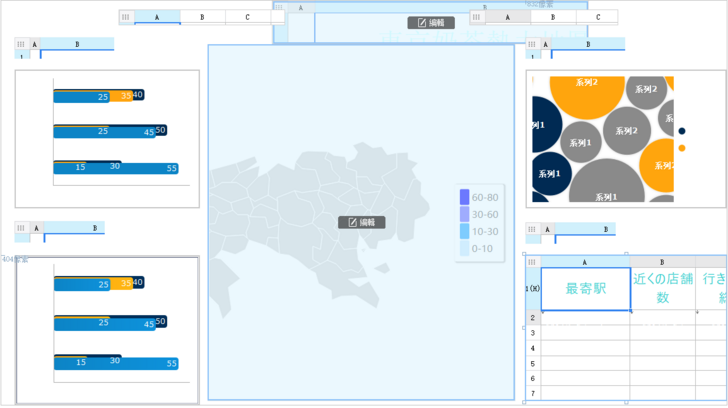The height and width of the screenshot is (408, 728).
Task: Select column C in the top-left table
Action: pyautogui.click(x=247, y=17)
